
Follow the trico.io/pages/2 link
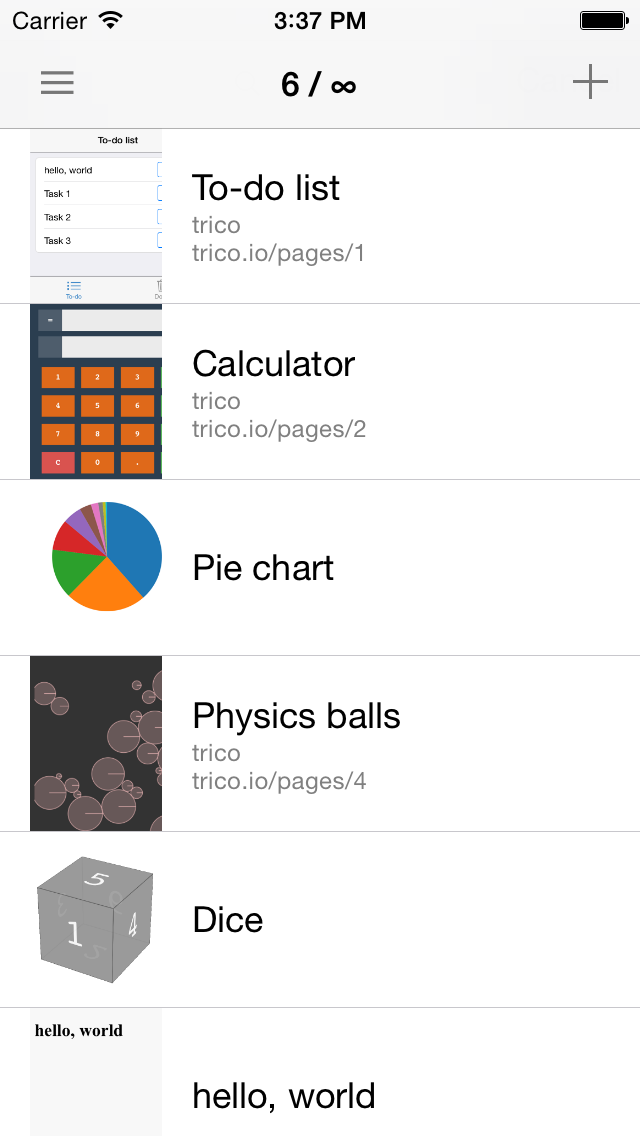click(279, 429)
